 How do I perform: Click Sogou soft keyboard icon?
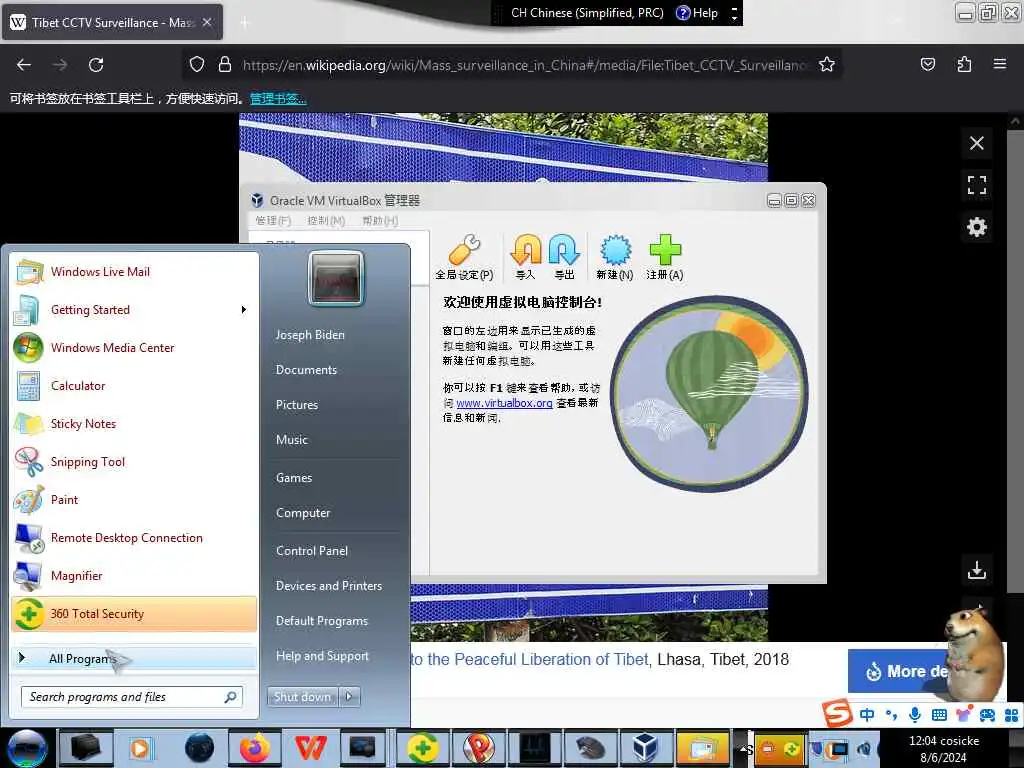(939, 715)
